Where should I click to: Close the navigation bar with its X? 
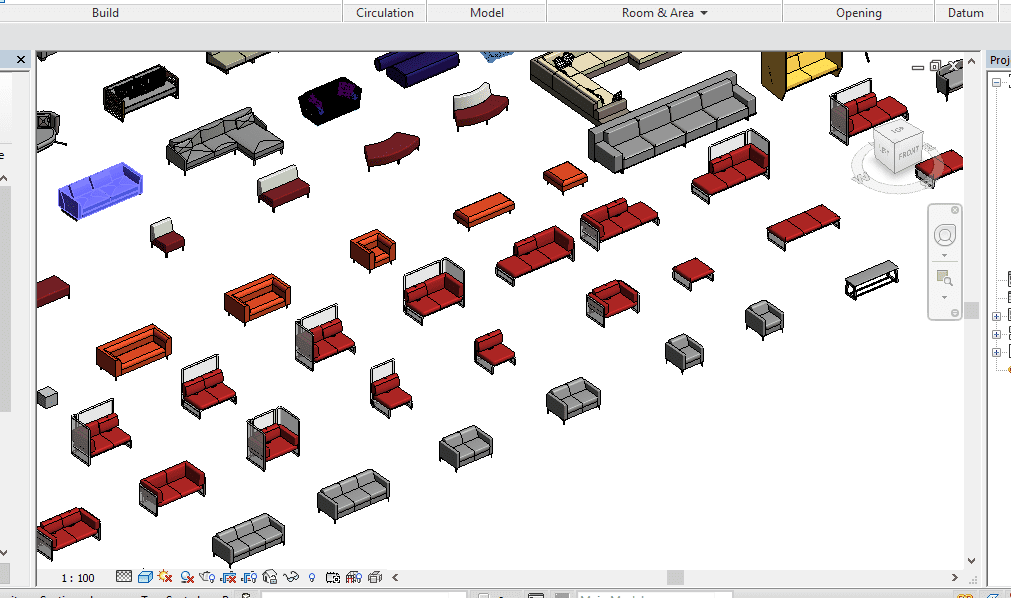click(x=955, y=210)
